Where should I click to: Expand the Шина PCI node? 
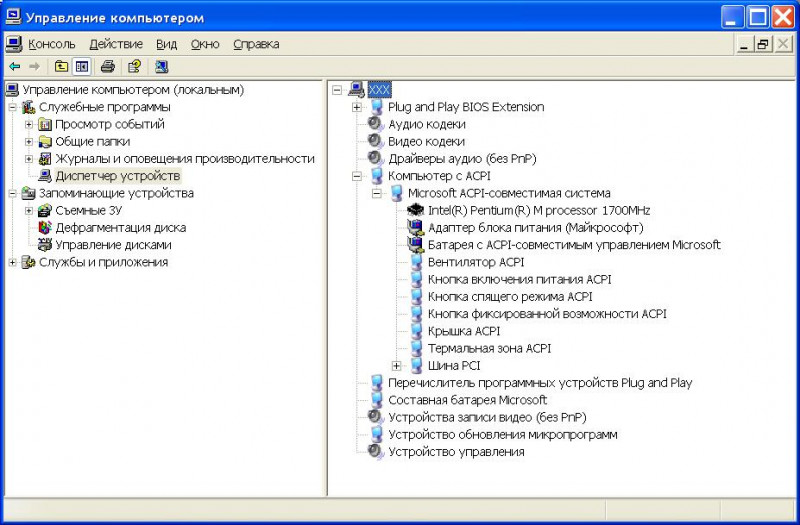pyautogui.click(x=397, y=366)
